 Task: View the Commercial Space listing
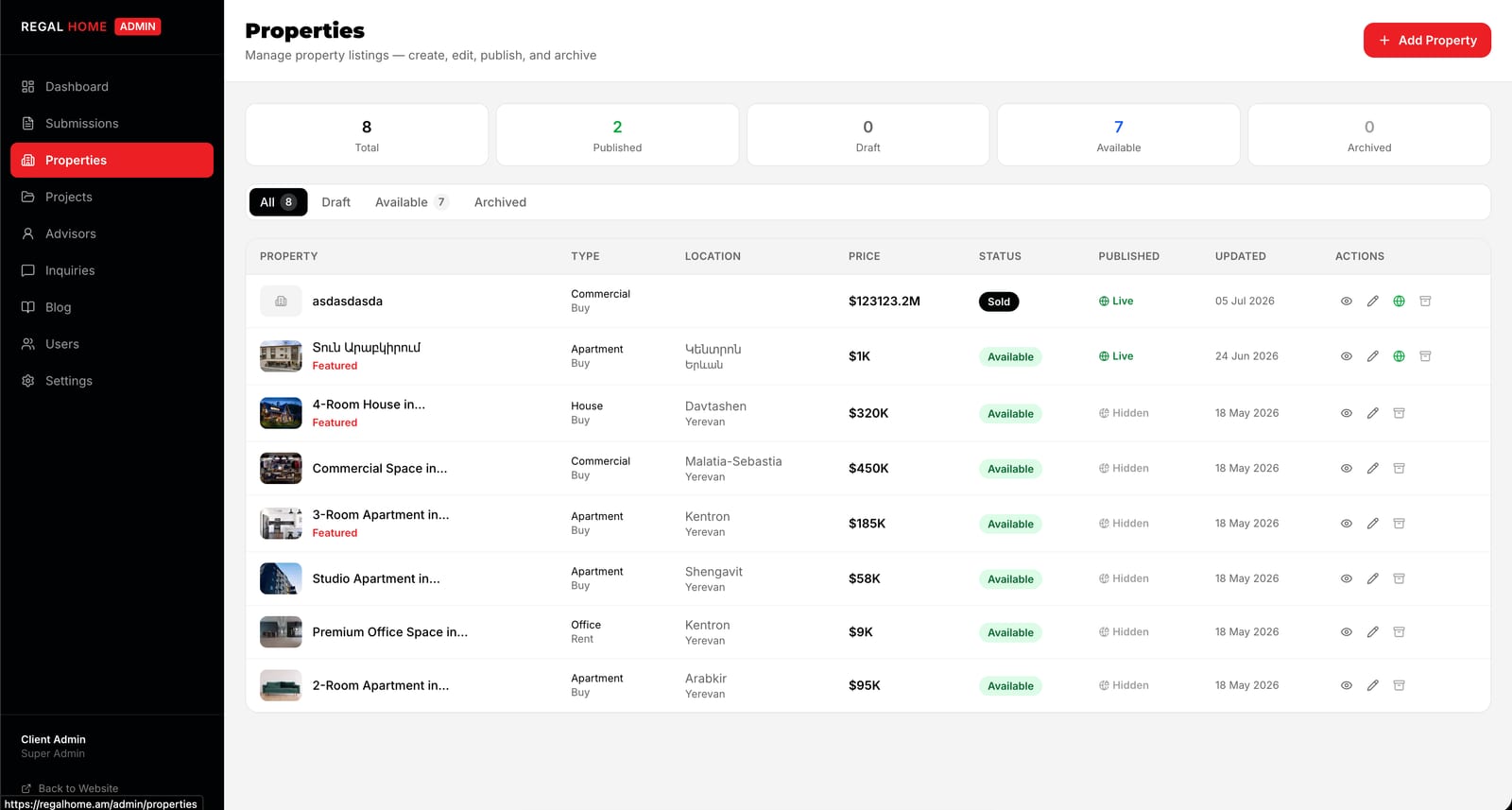coord(1346,469)
